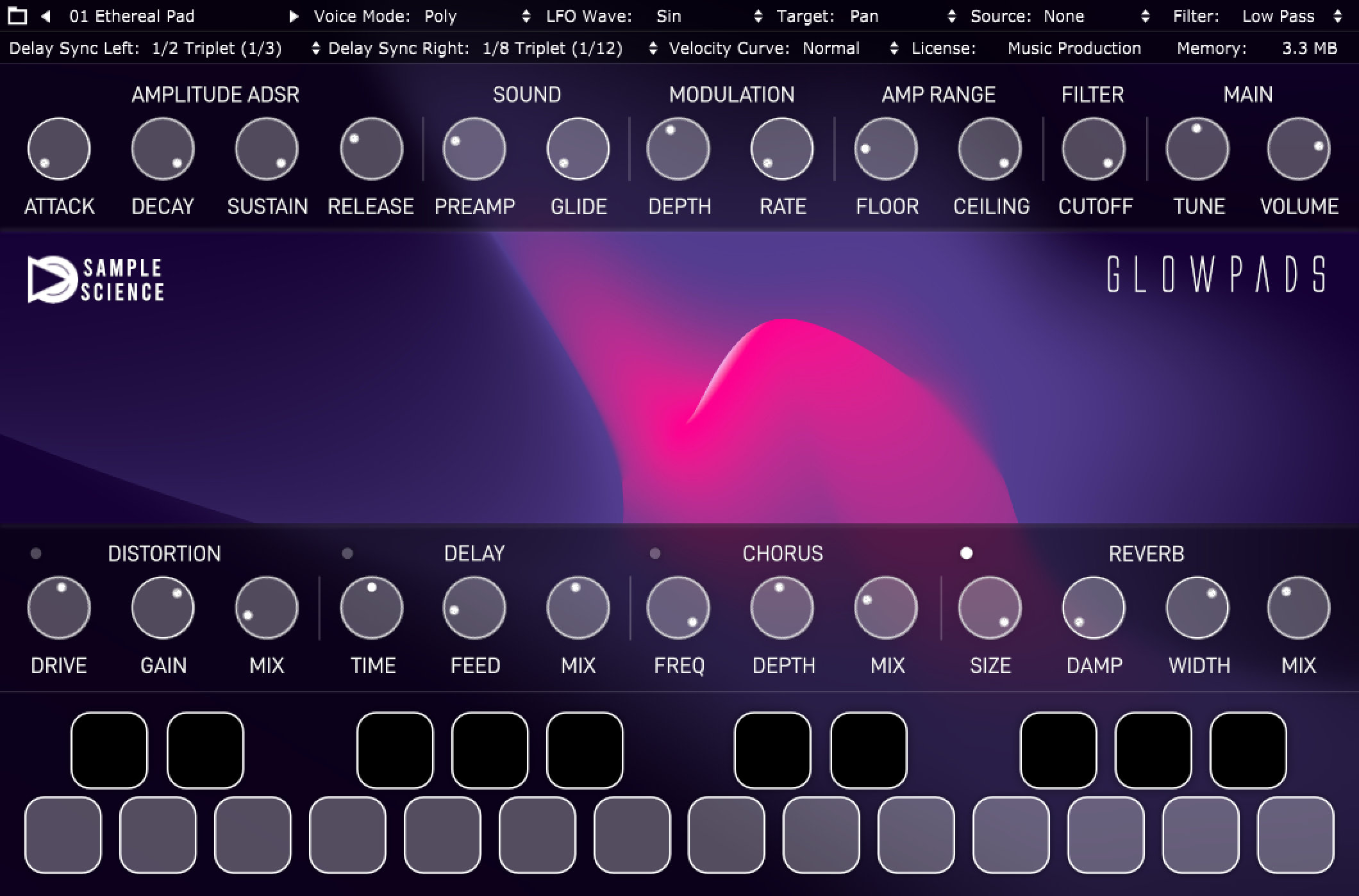Image resolution: width=1359 pixels, height=896 pixels.
Task: Click the Sample Science logo
Action: (x=96, y=280)
